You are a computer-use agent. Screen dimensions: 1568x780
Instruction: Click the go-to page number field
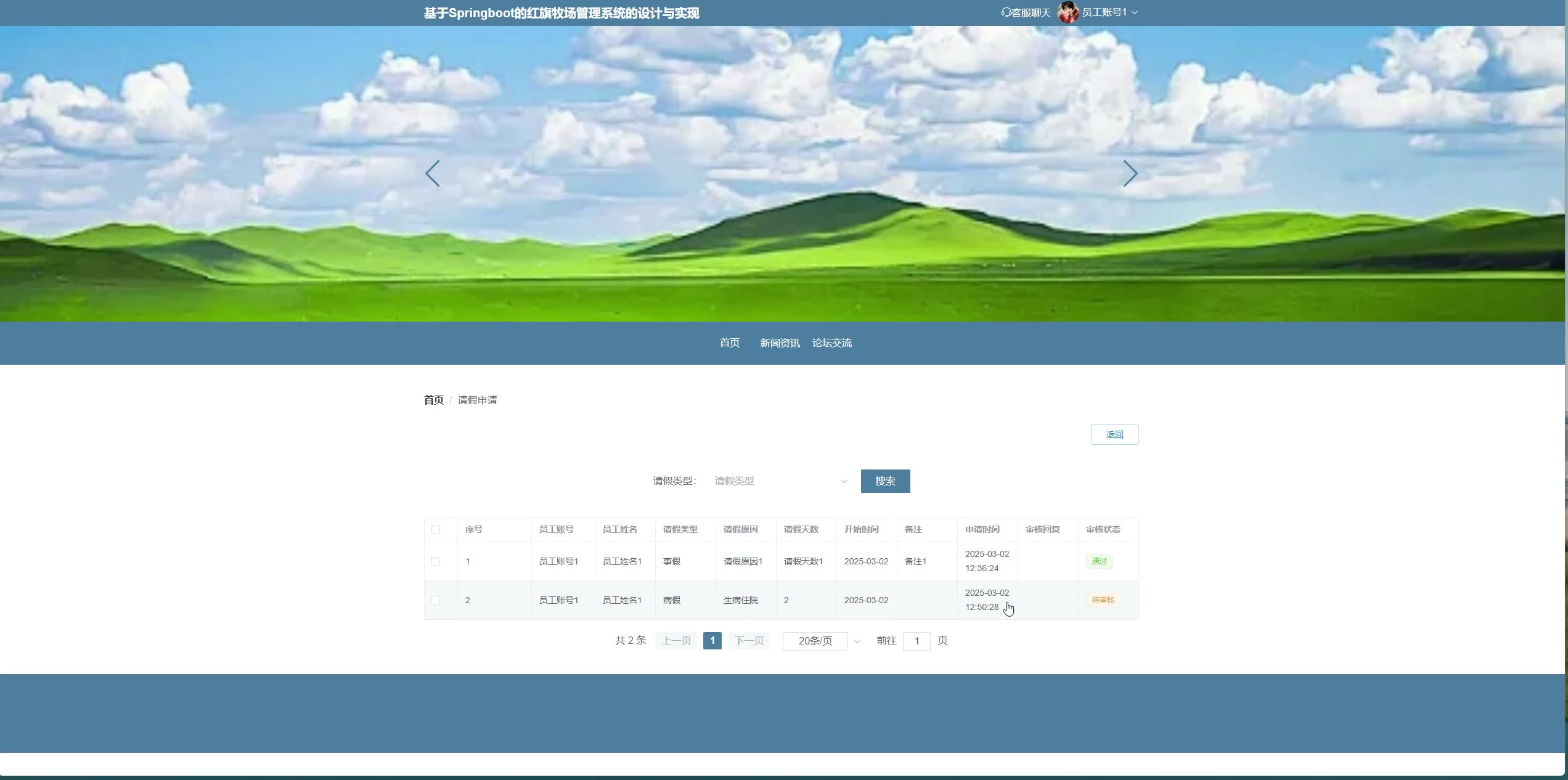[916, 641]
